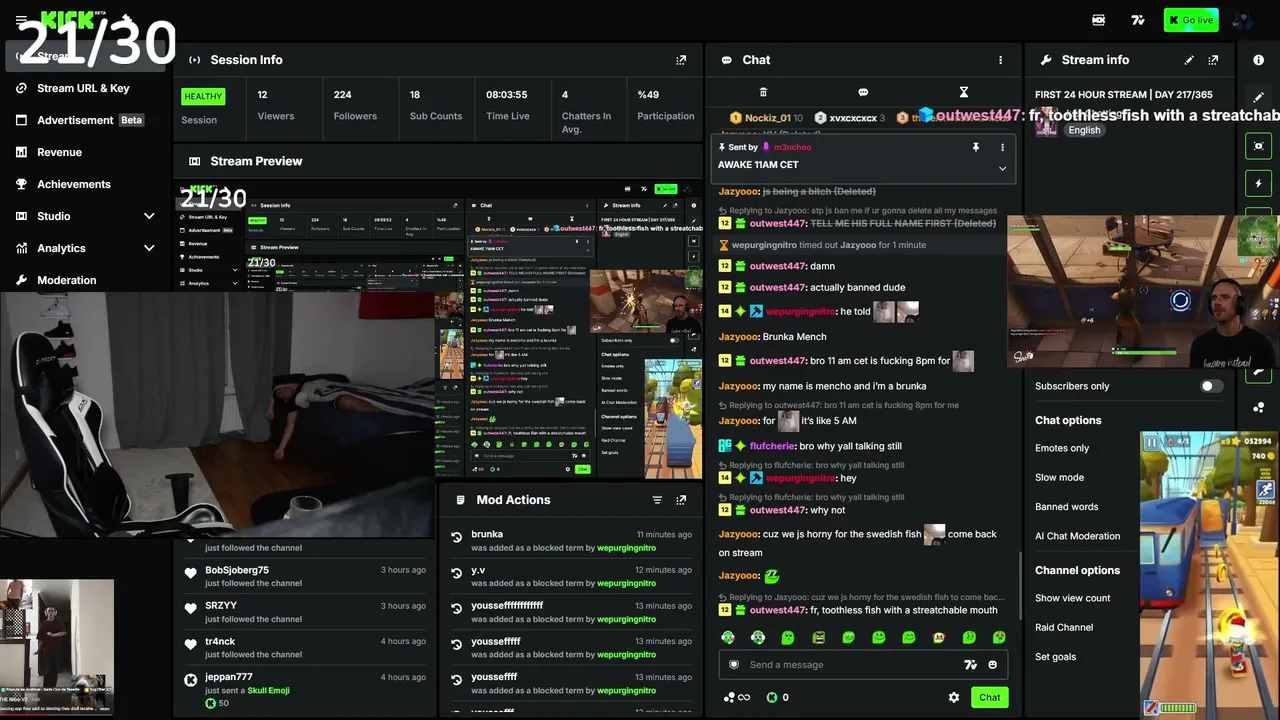Pop out the Mod Actions panel
1280x720 pixels.
681,500
